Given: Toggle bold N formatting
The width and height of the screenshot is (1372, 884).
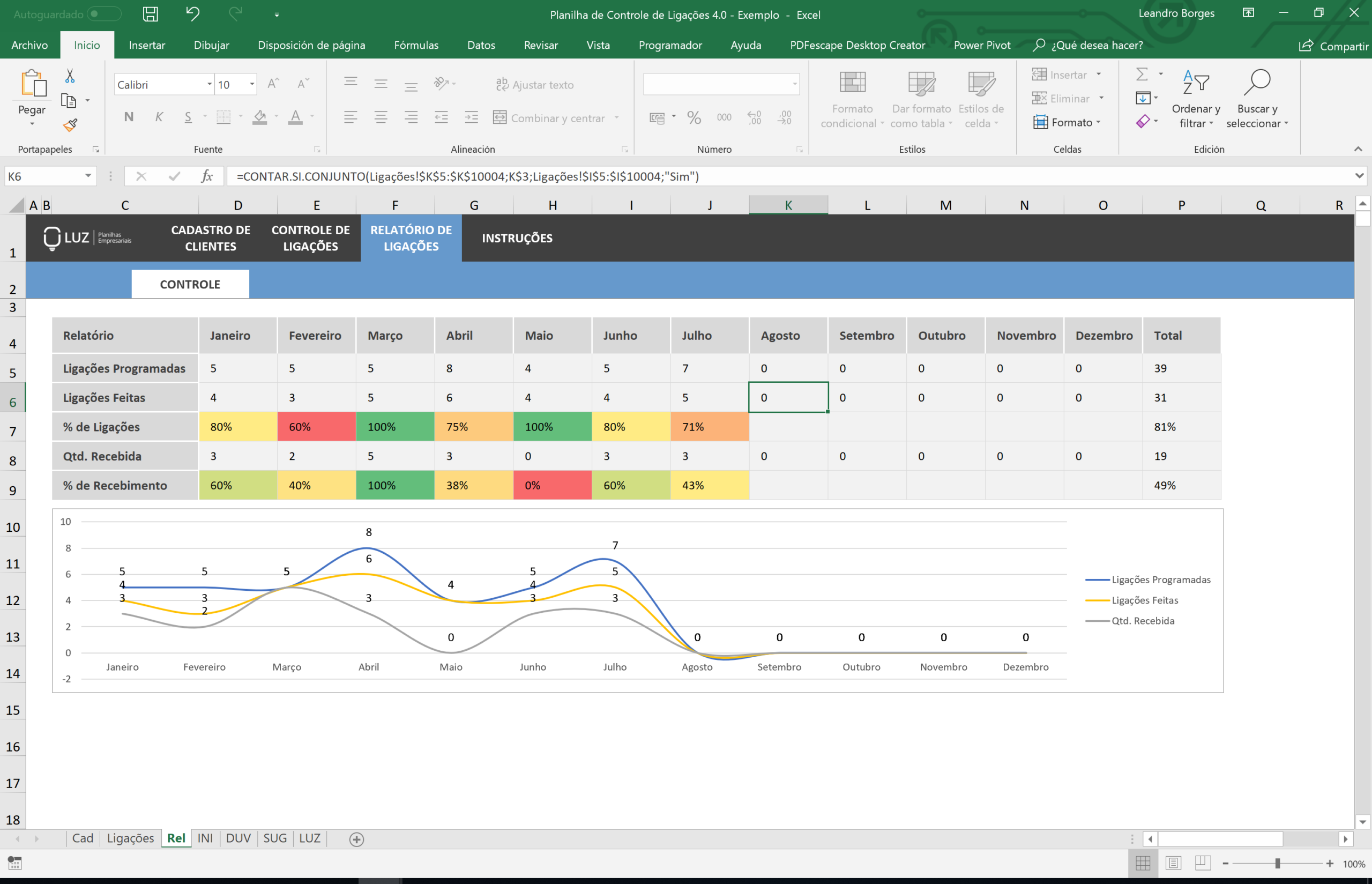Looking at the screenshot, I should pos(129,117).
